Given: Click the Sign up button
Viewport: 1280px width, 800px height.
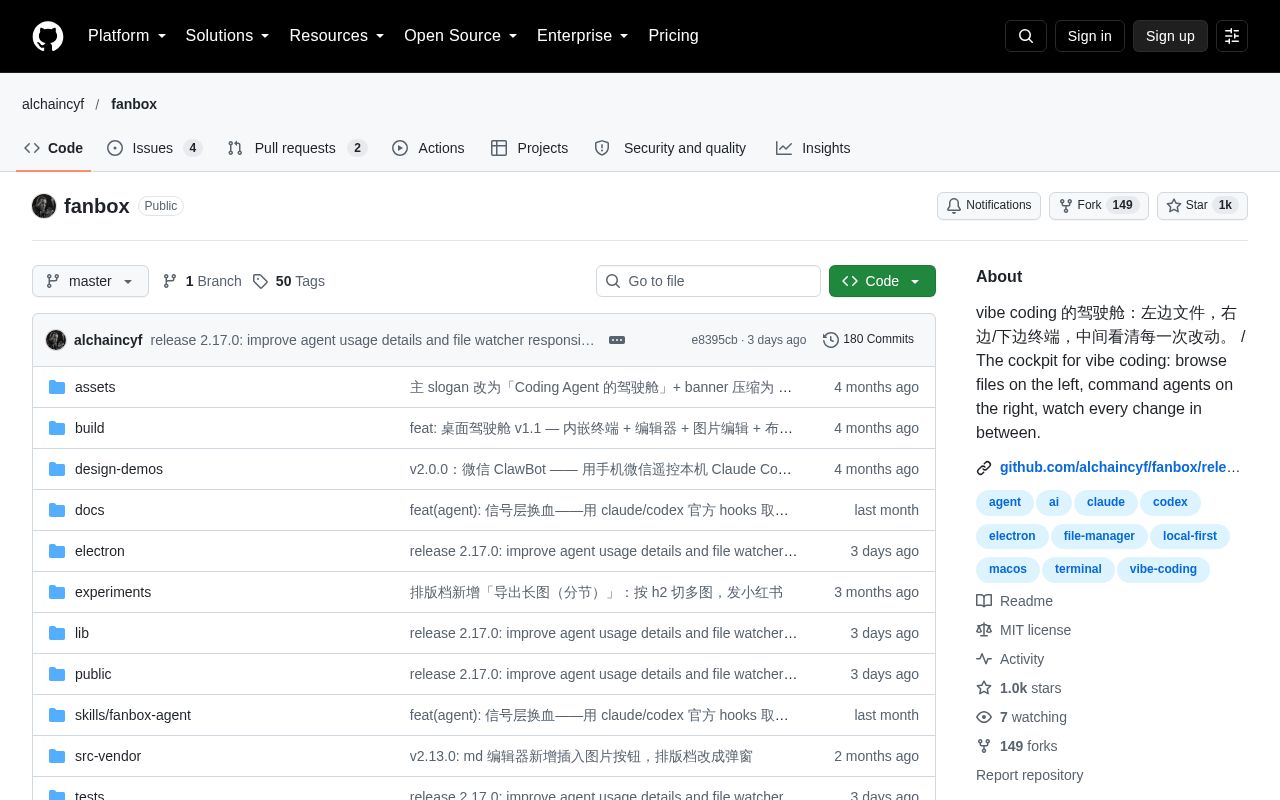Looking at the screenshot, I should (1170, 36).
